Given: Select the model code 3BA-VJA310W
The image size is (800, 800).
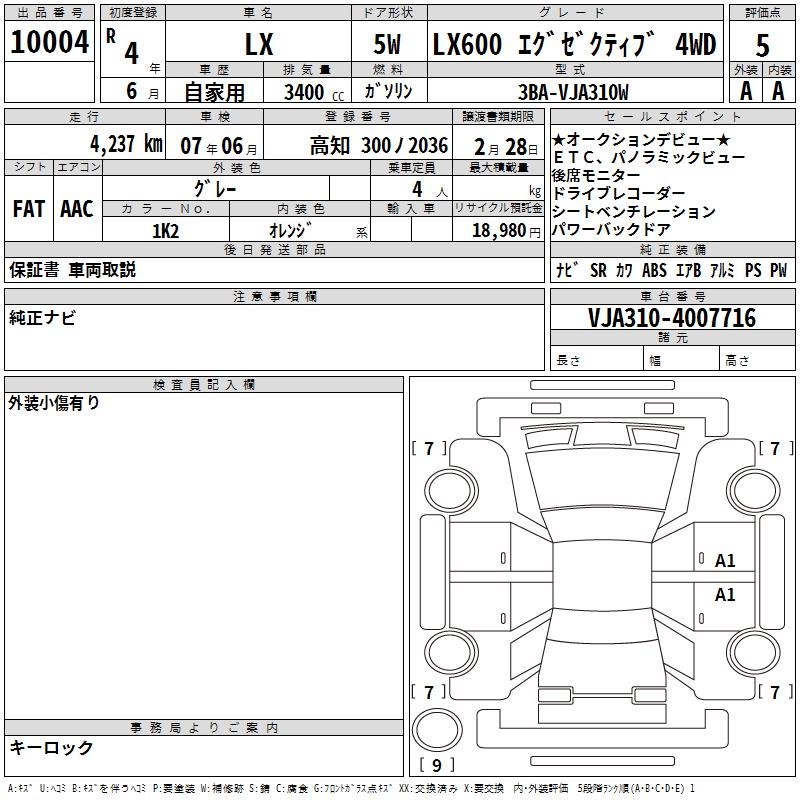Looking at the screenshot, I should point(573,92).
